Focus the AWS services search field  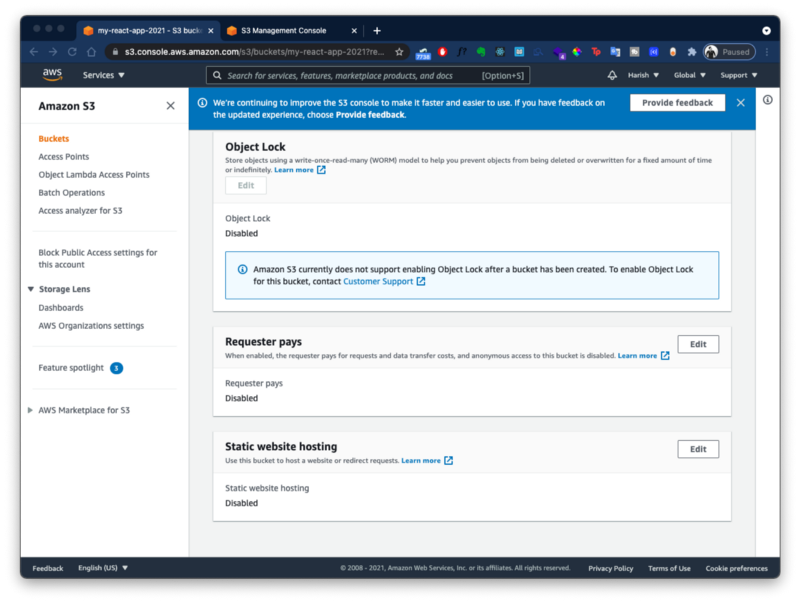tap(368, 76)
